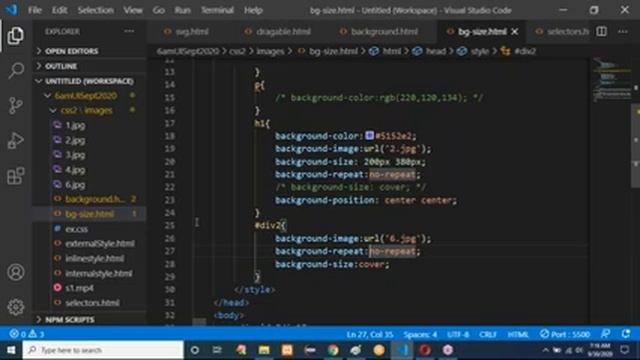Click HTML language mode status item

pos(518,334)
